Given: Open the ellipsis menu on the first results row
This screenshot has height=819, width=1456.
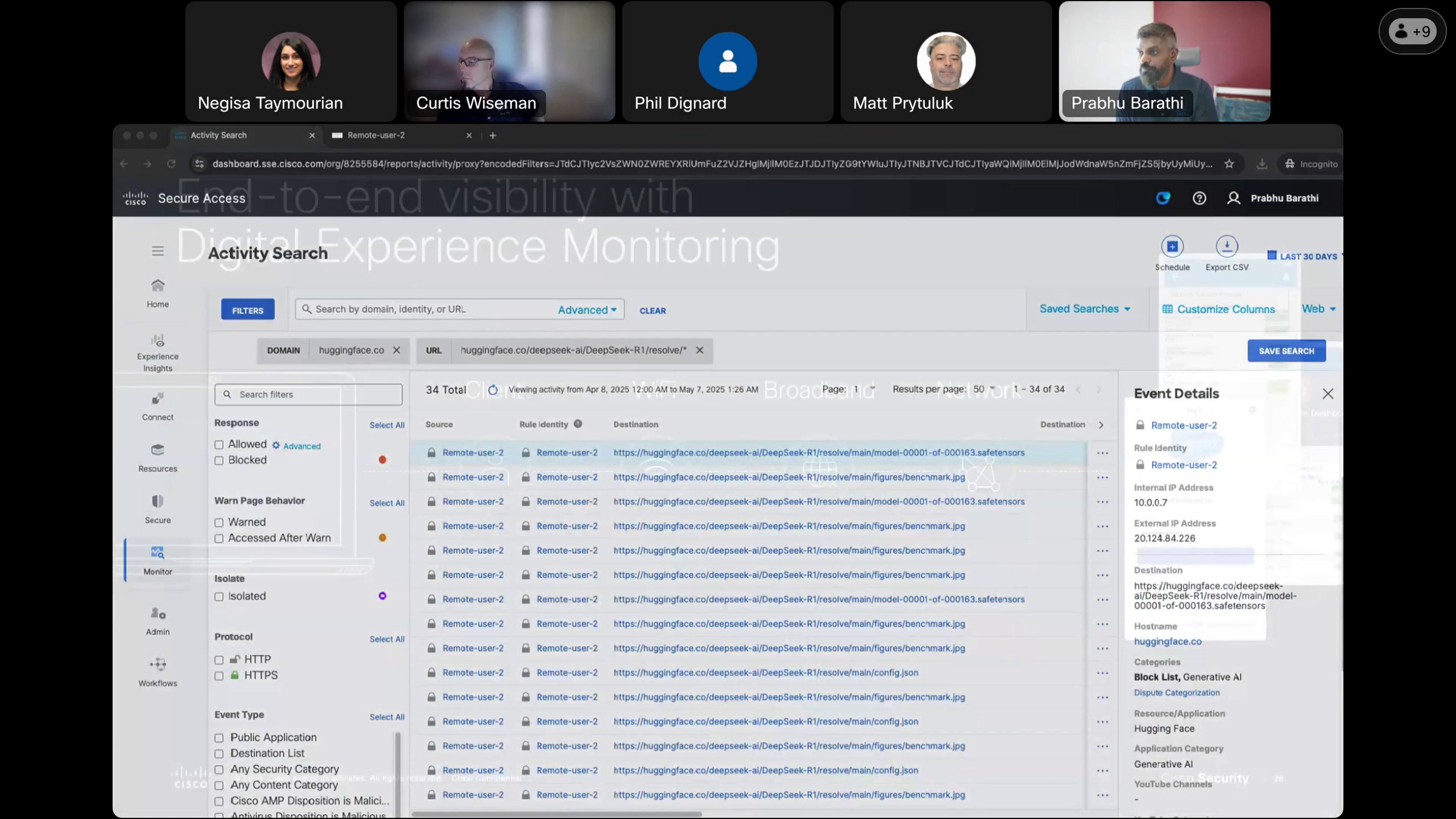Looking at the screenshot, I should (x=1102, y=453).
